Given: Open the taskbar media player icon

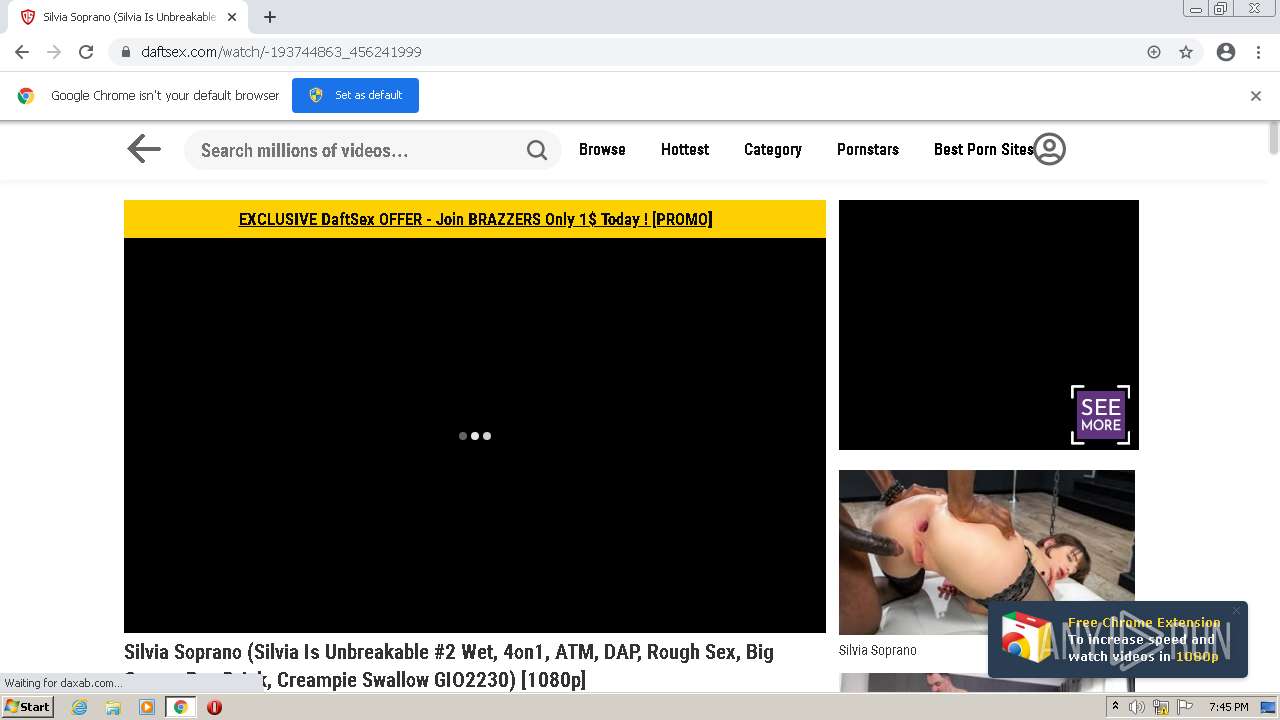Looking at the screenshot, I should [x=147, y=707].
